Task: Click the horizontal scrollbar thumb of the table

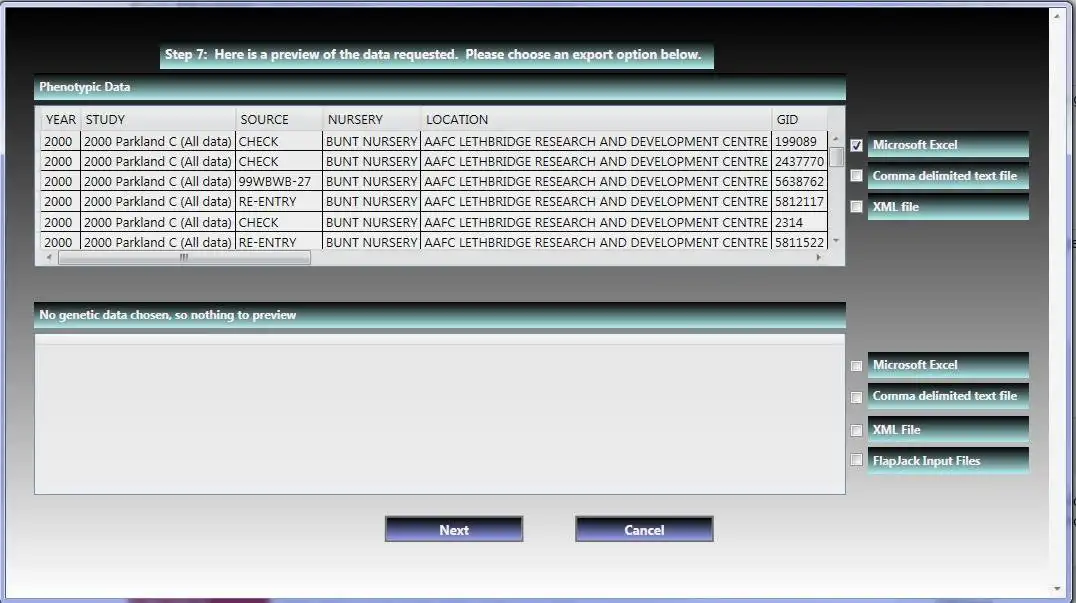Action: tap(184, 258)
